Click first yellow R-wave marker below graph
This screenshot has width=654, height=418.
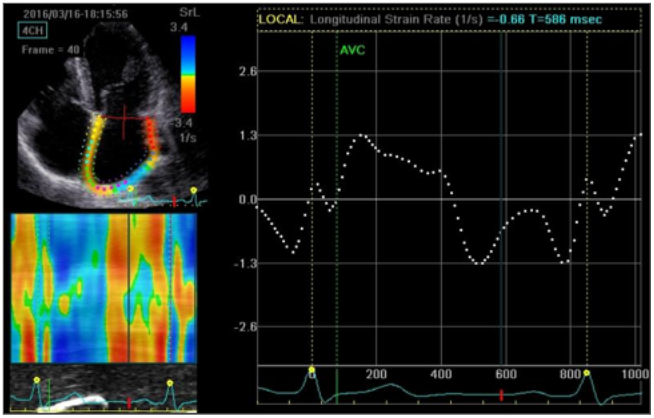tap(312, 371)
